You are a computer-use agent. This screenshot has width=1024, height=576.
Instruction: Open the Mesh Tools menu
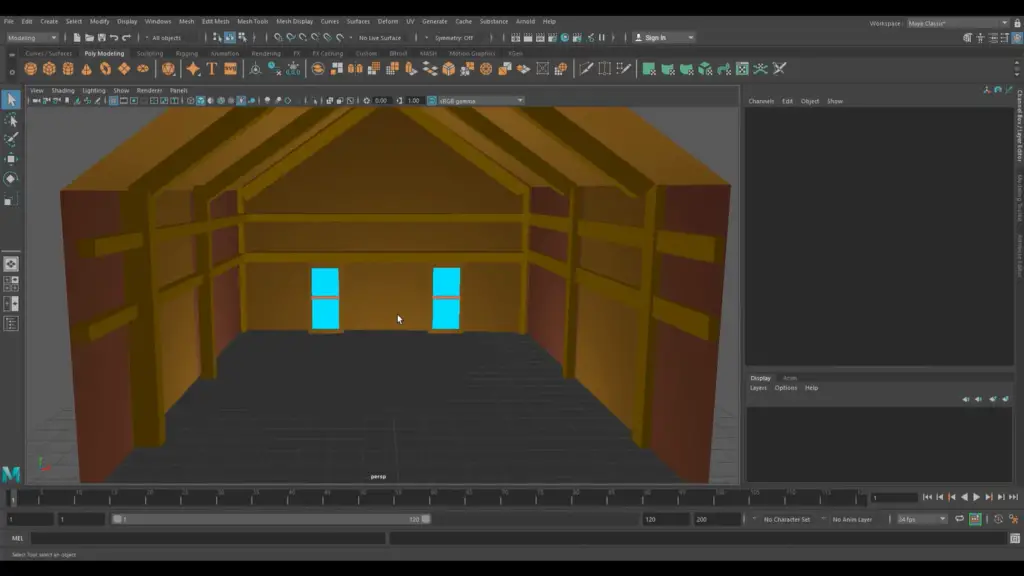252,21
